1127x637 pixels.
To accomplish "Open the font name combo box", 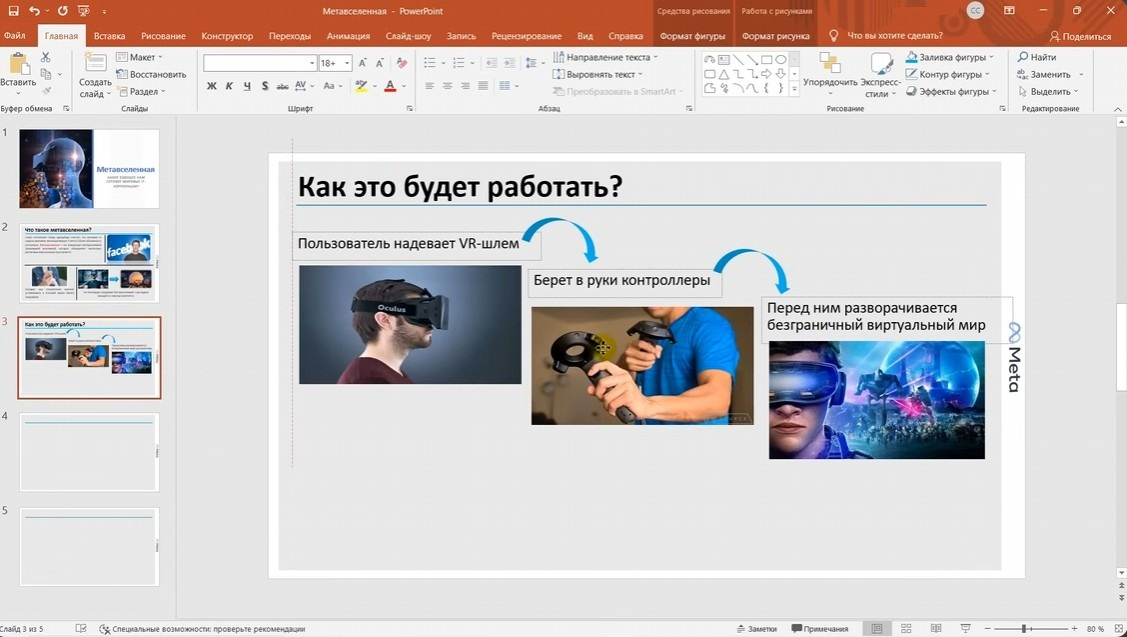I will click(x=260, y=63).
